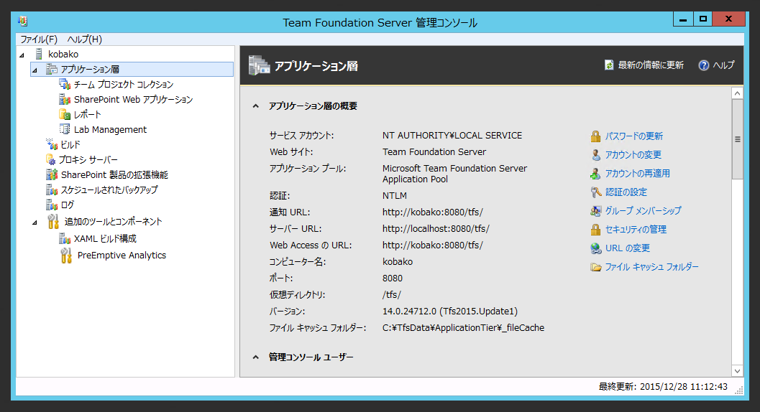This screenshot has height=412, width=760.
Task: Click the group icon for グループ メンバーシップ
Action: [x=596, y=211]
